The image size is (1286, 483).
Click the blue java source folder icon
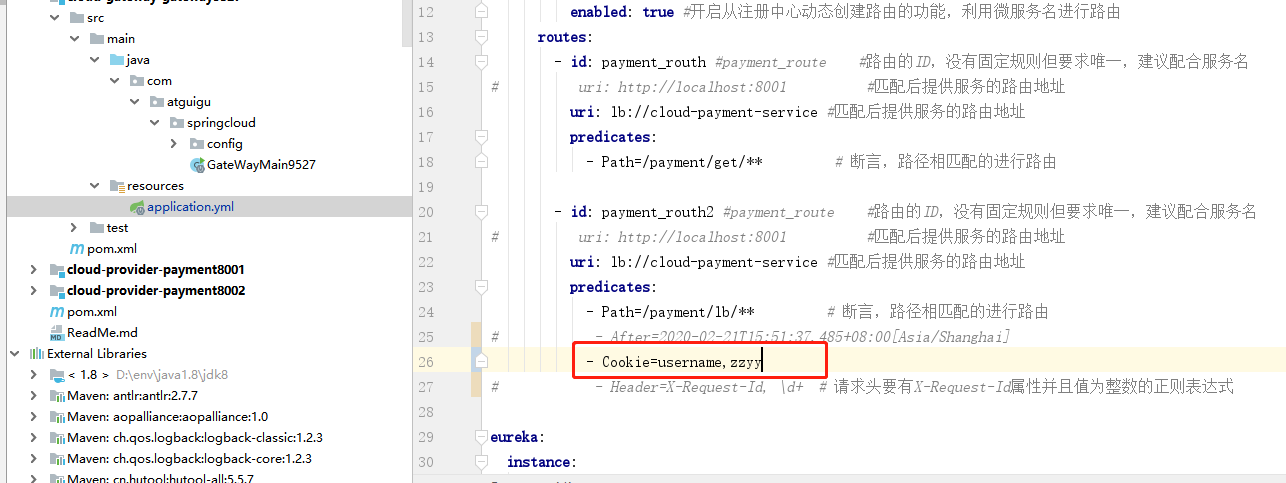coord(117,60)
